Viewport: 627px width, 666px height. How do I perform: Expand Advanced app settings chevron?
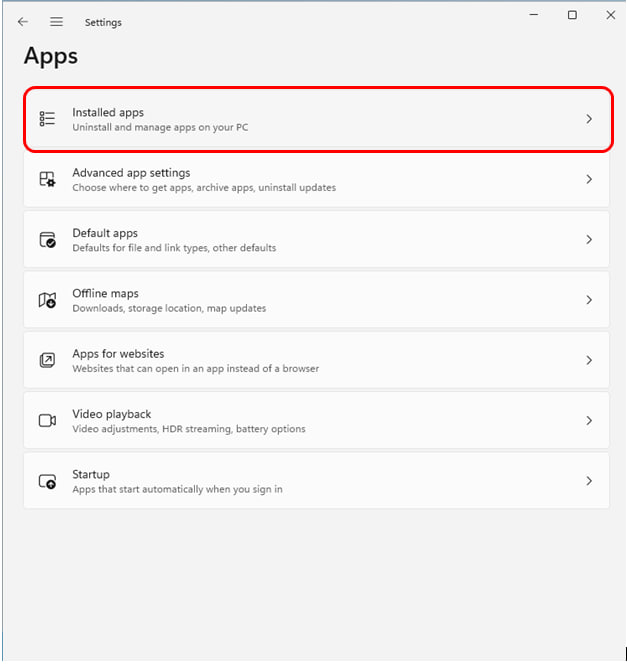point(589,179)
